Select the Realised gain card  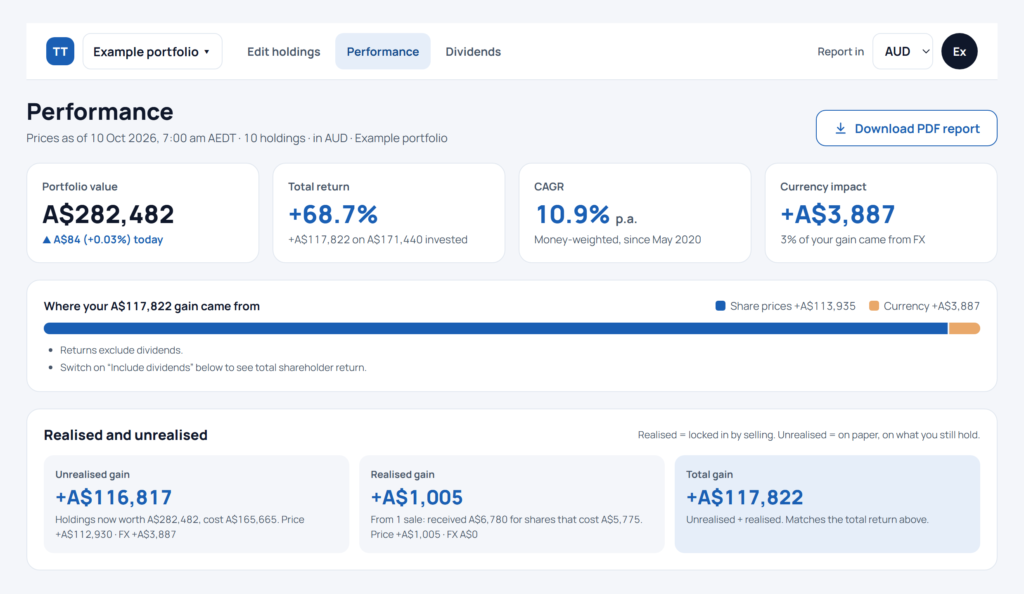coord(512,504)
